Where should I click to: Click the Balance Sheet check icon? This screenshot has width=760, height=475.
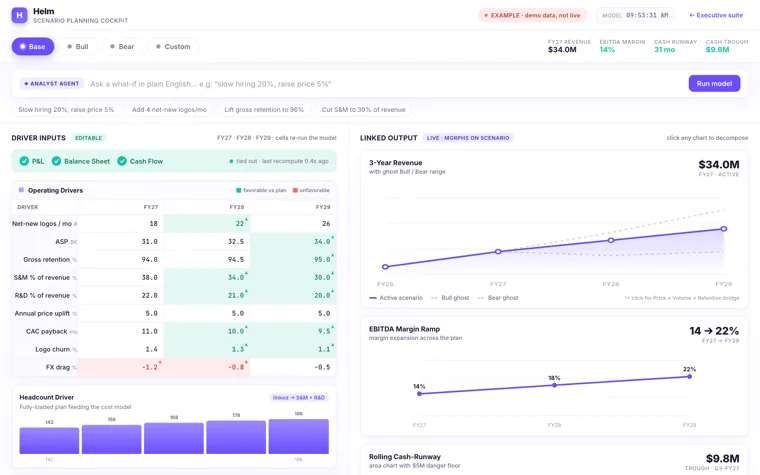[x=56, y=161]
